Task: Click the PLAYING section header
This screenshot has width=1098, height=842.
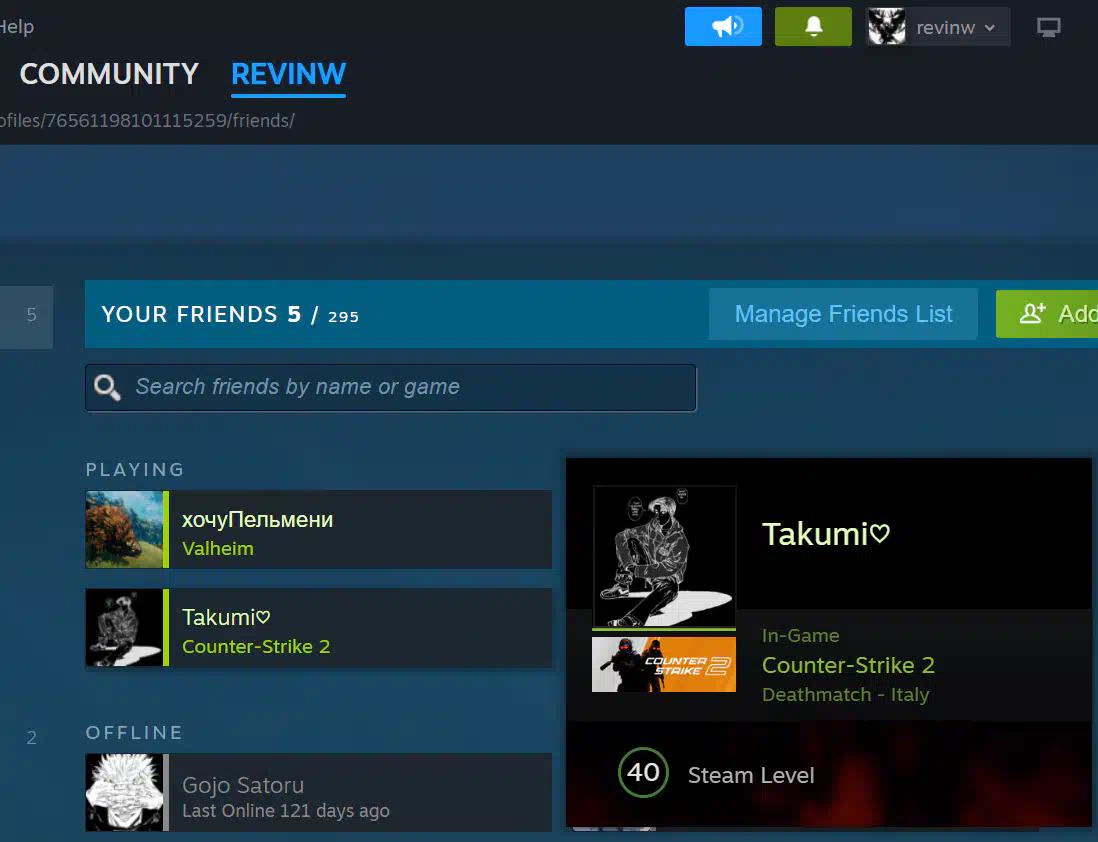Action: (135, 469)
